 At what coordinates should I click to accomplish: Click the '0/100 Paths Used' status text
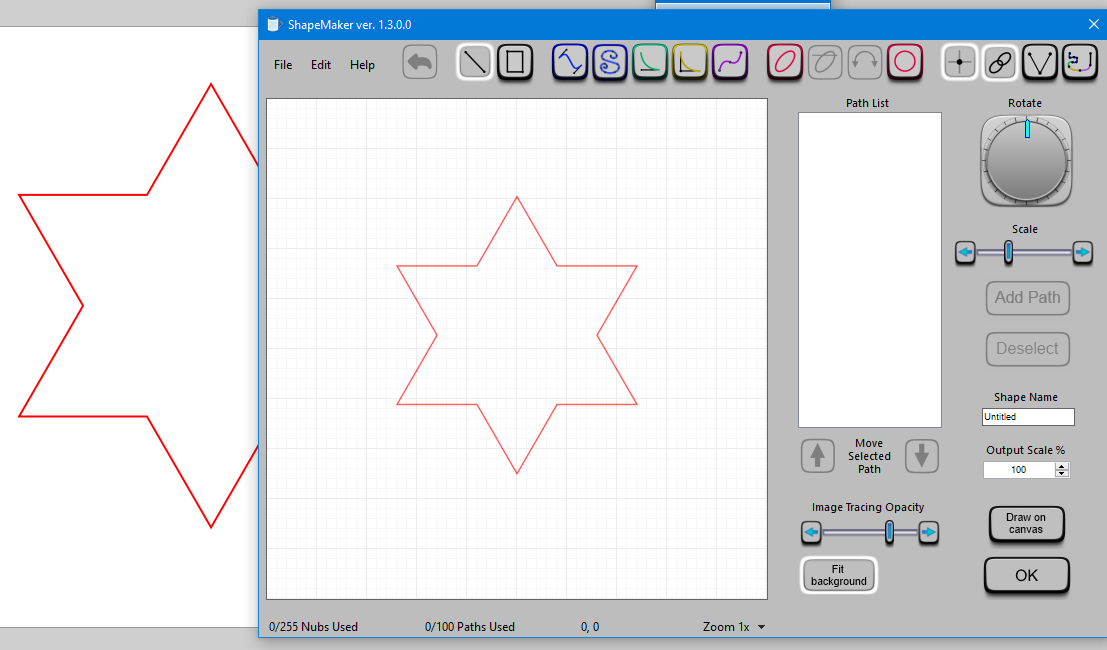pos(469,627)
